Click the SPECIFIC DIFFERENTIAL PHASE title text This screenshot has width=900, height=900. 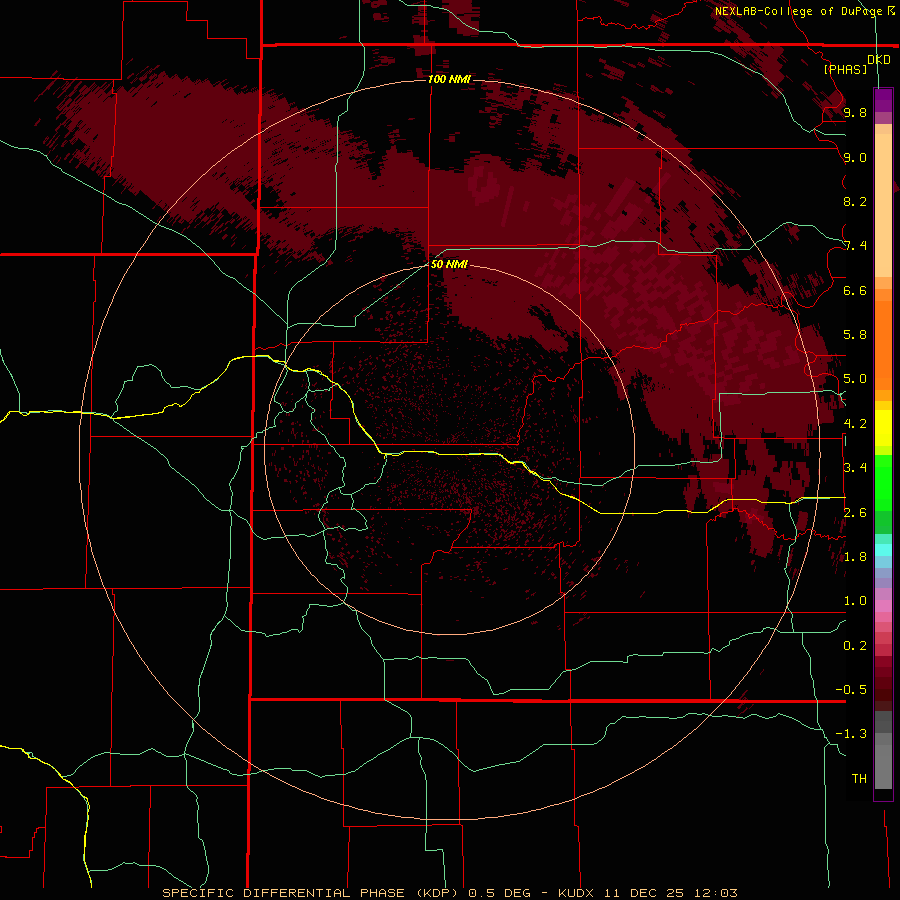(285, 893)
